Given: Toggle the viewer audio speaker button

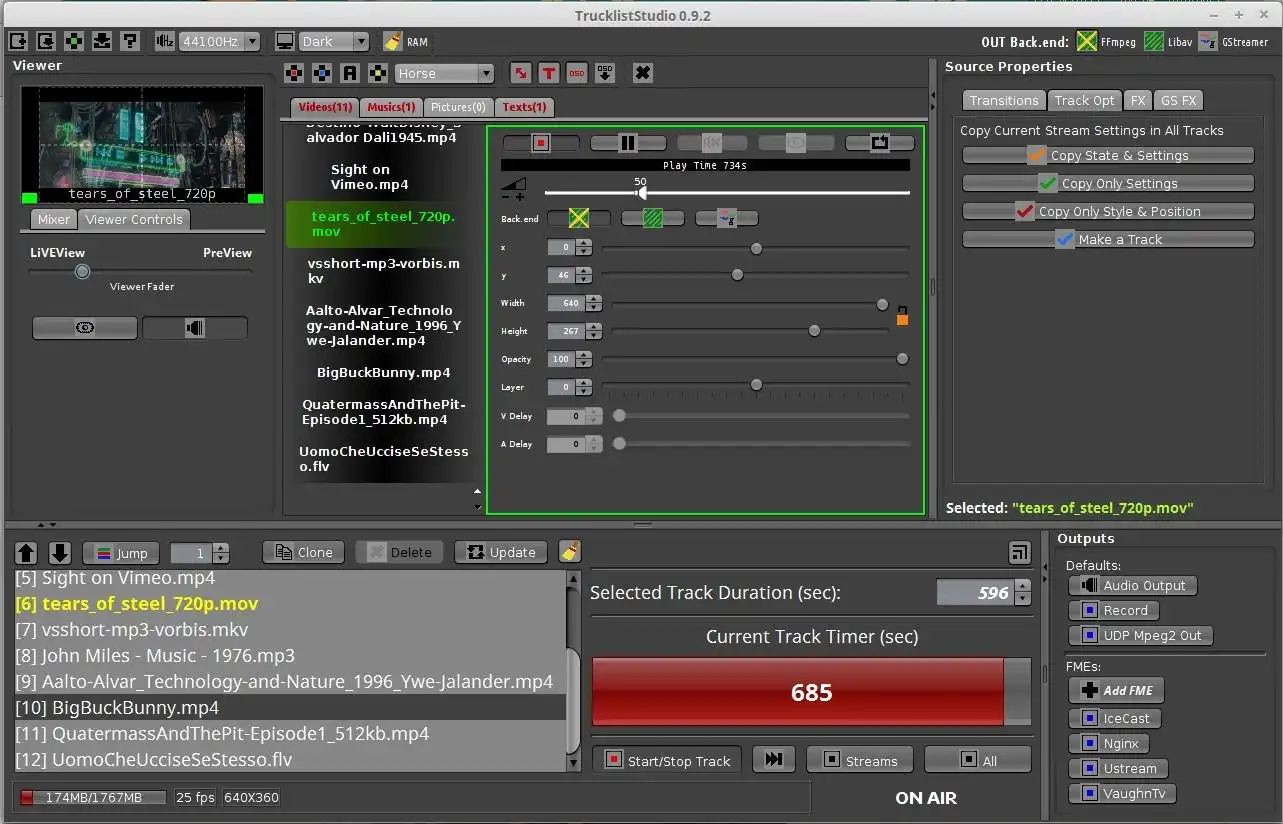Looking at the screenshot, I should tap(195, 328).
